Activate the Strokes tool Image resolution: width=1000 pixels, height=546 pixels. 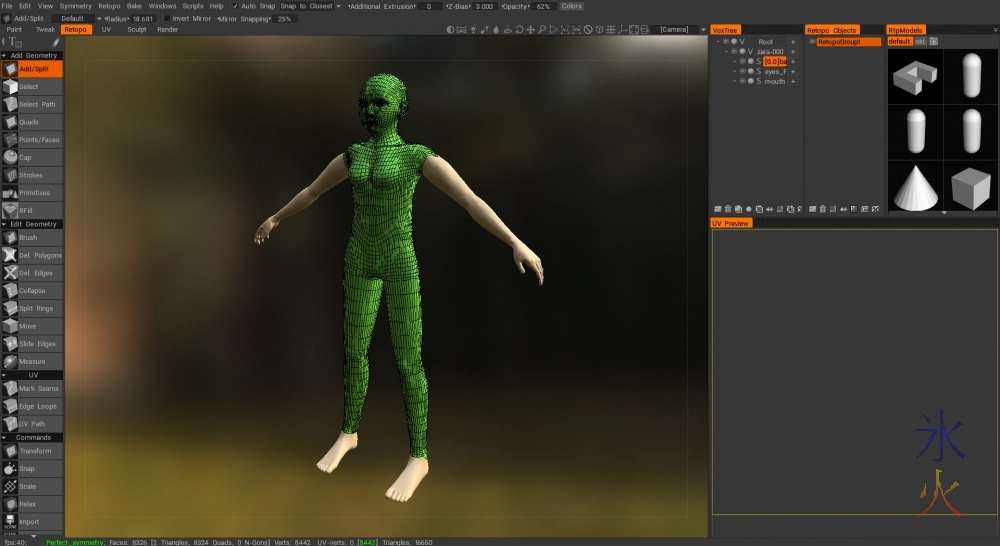pyautogui.click(x=31, y=175)
